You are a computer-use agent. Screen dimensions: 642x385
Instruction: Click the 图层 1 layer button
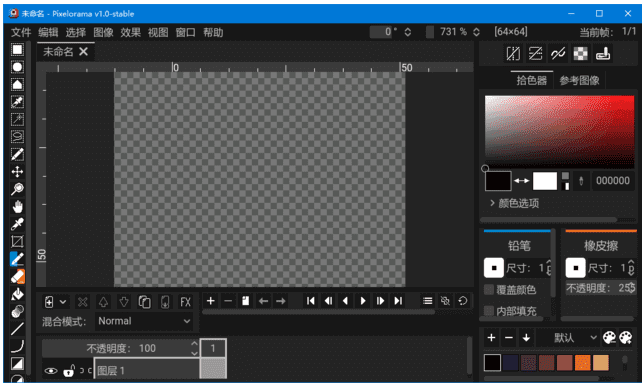click(x=147, y=371)
